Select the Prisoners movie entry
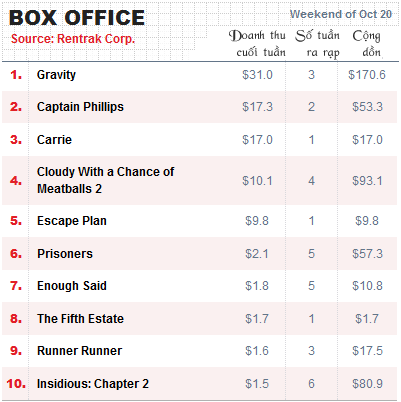 (65, 254)
